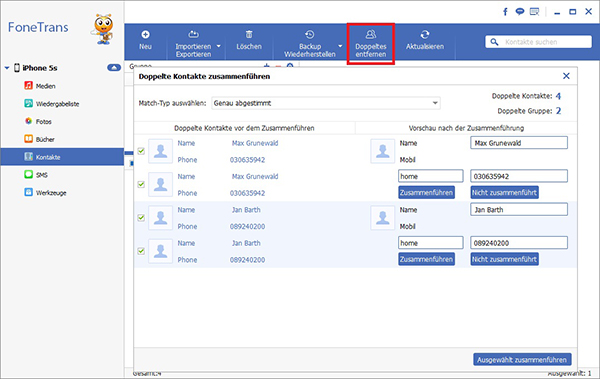The width and height of the screenshot is (600, 379).
Task: Edit the 089240200 phone preview field
Action: tap(519, 243)
